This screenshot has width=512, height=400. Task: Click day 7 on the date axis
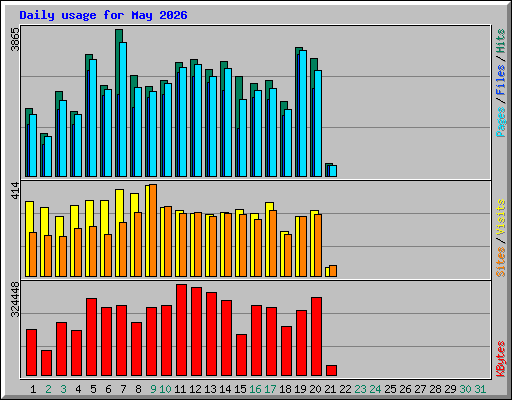123,389
